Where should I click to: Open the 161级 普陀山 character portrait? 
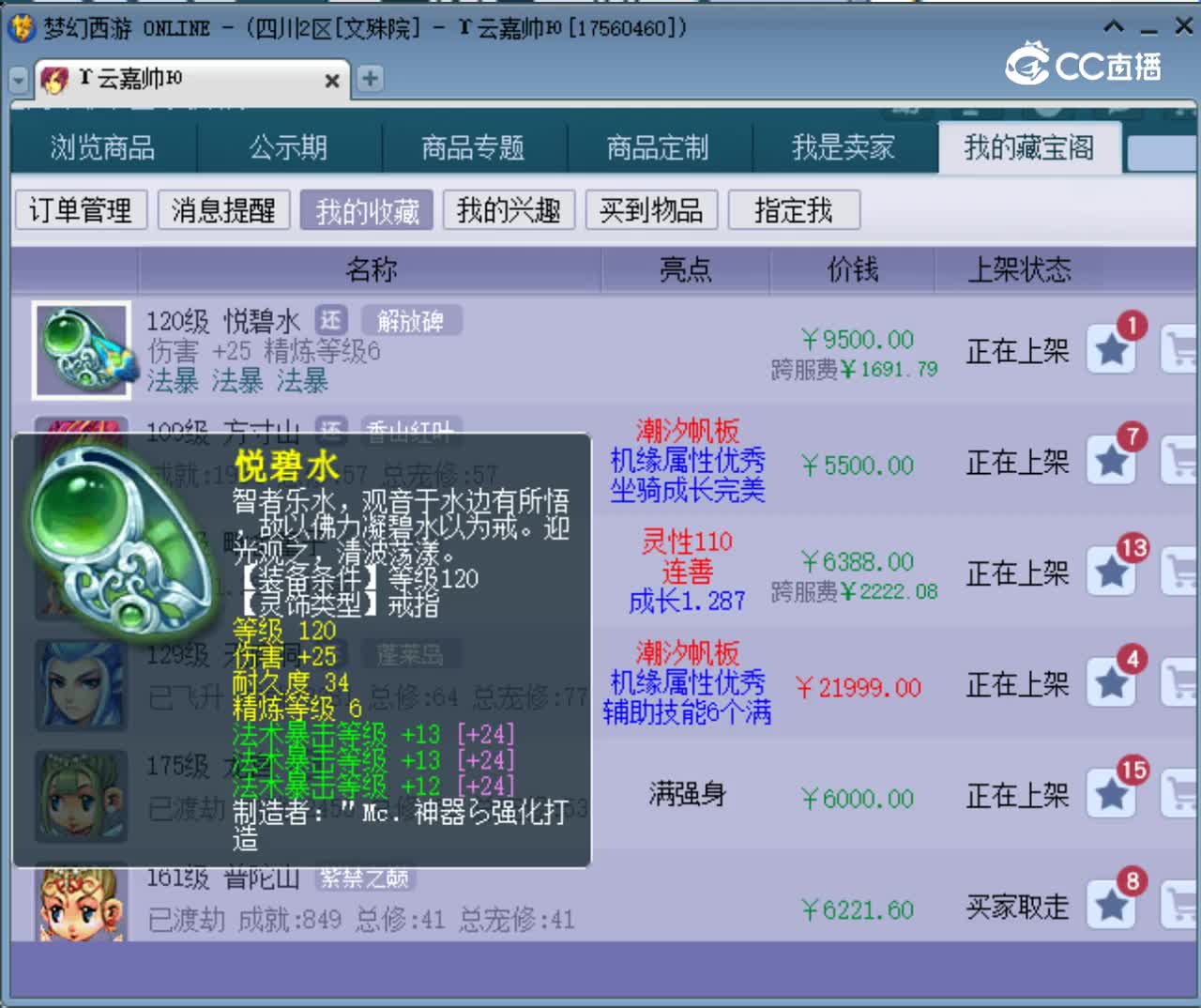tap(82, 903)
